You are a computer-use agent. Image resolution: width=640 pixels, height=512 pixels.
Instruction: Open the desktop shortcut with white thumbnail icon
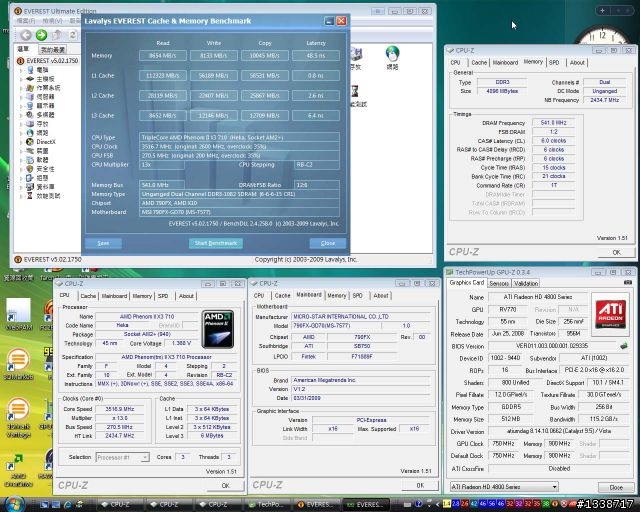(x=18, y=314)
